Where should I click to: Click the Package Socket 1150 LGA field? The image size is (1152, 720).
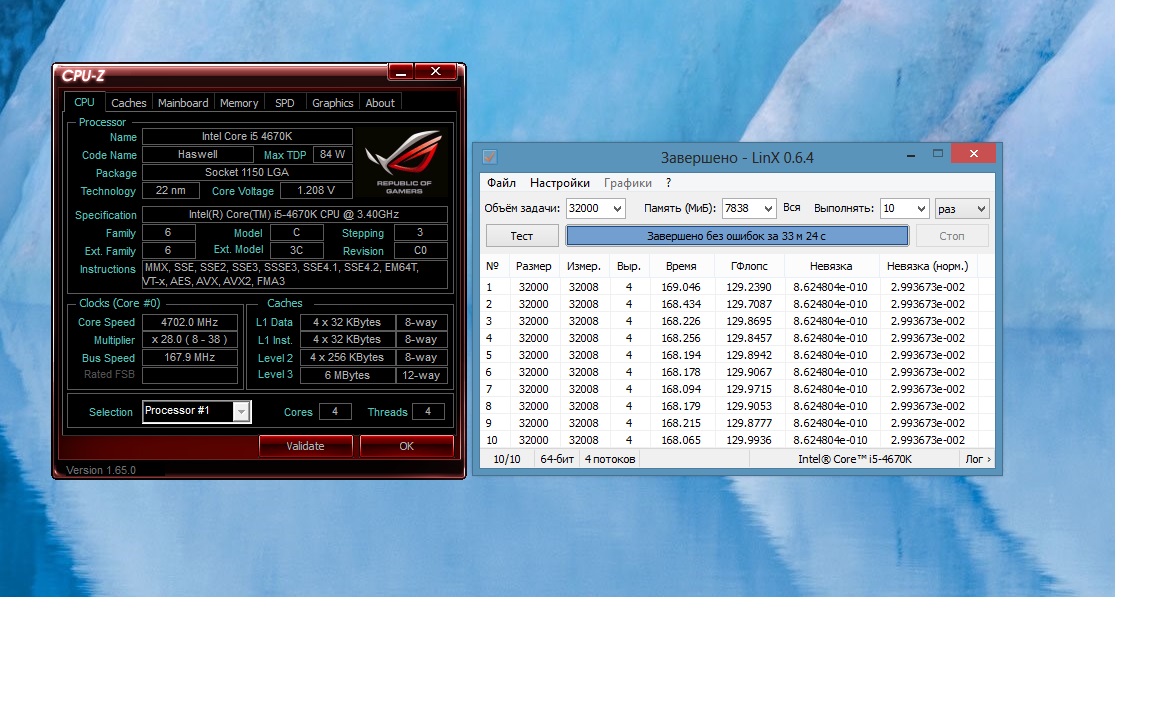click(x=247, y=173)
